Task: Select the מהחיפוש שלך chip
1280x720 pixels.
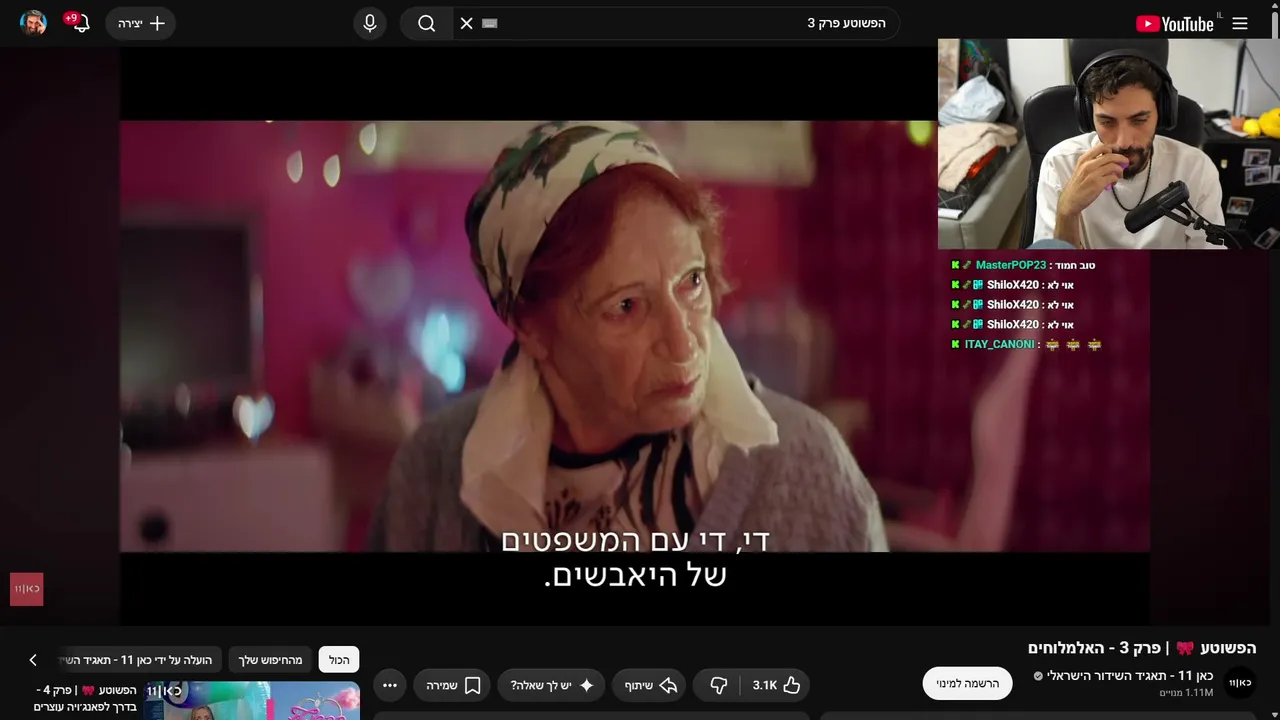Action: (270, 660)
